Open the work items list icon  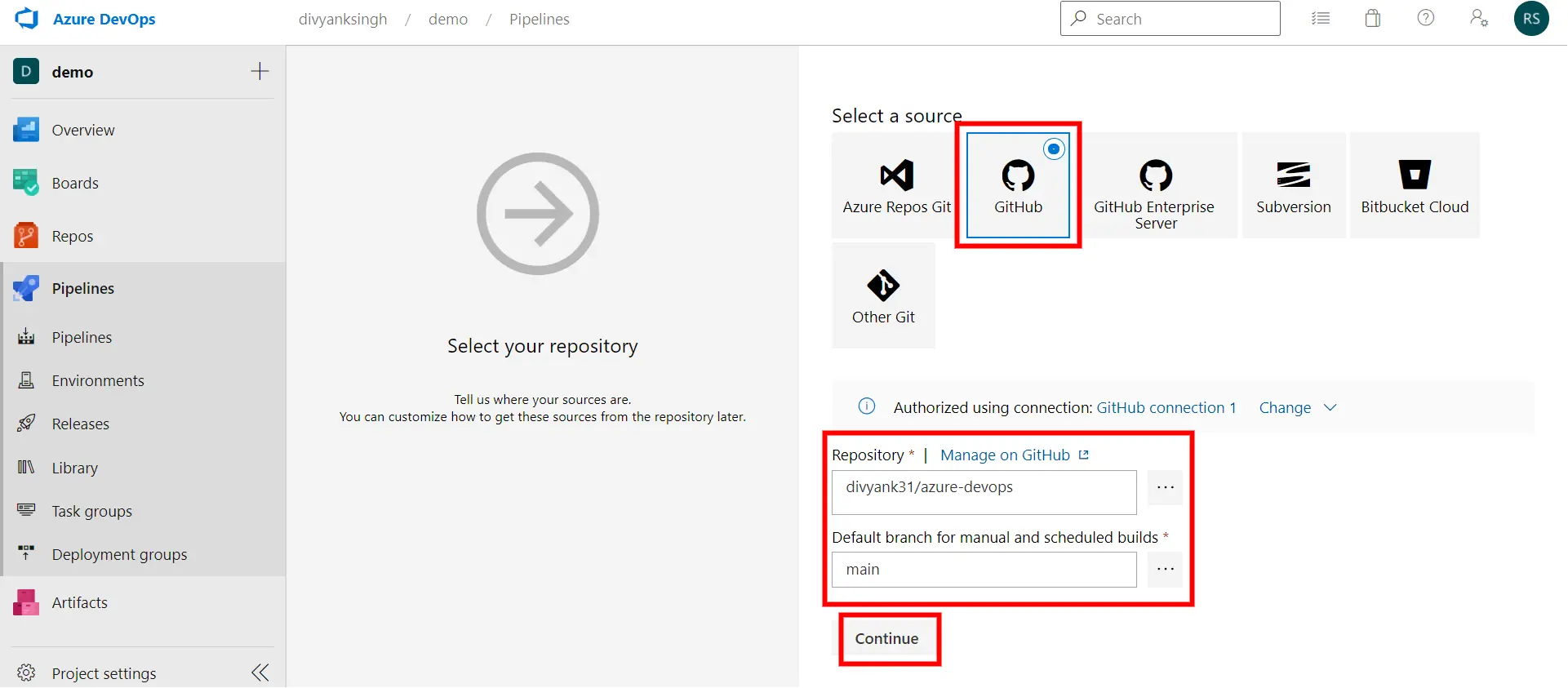point(1320,18)
